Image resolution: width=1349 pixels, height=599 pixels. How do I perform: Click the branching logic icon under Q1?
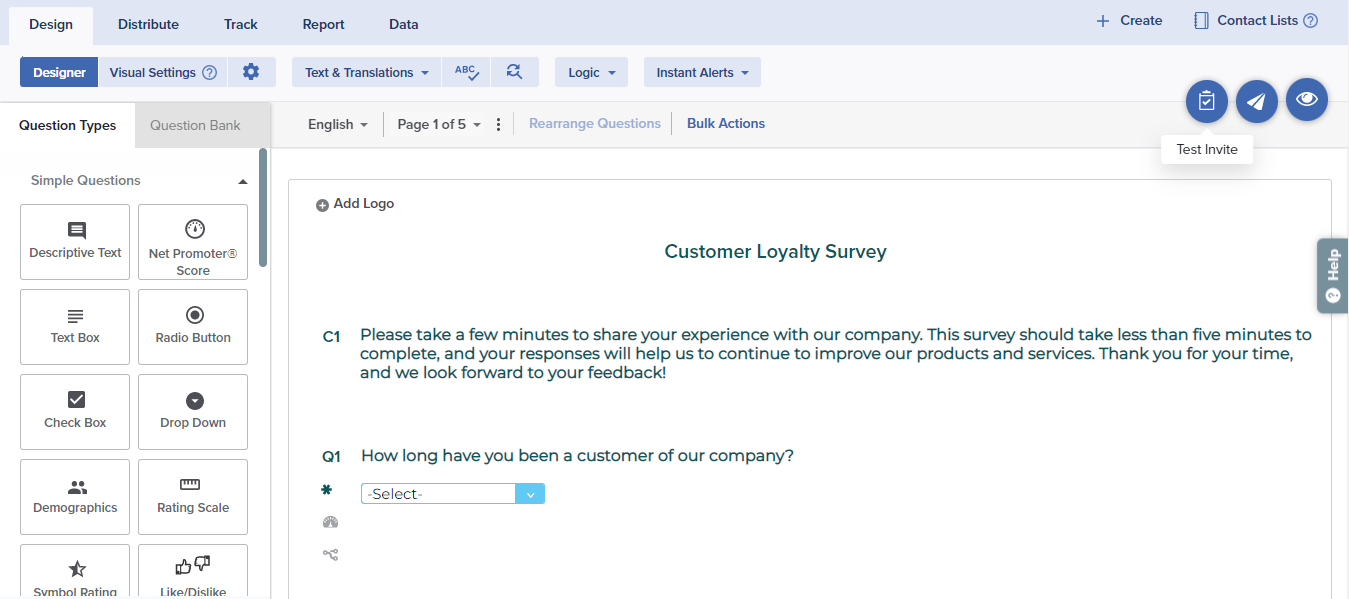[x=330, y=554]
